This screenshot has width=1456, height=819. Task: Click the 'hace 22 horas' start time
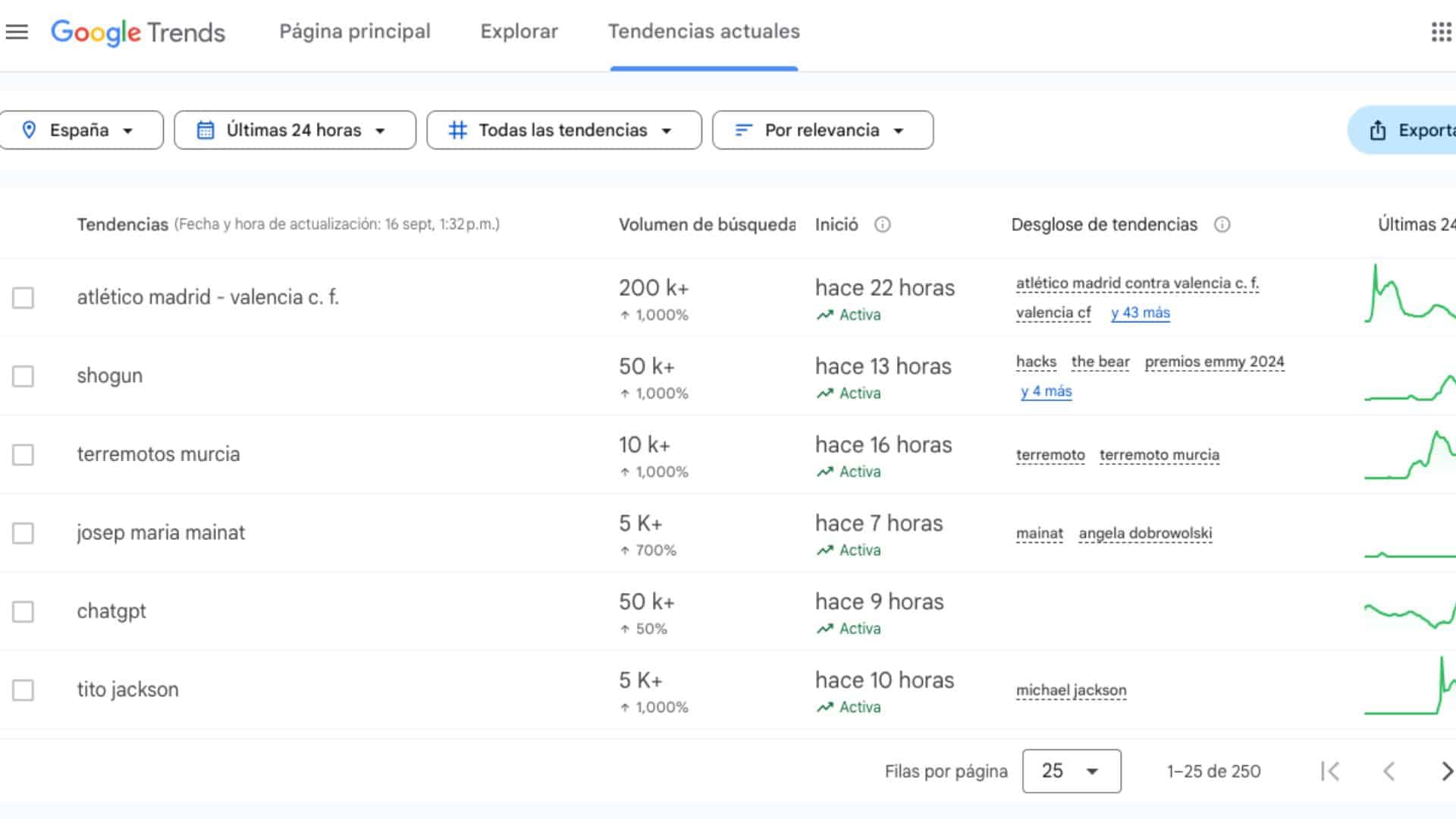(x=885, y=288)
